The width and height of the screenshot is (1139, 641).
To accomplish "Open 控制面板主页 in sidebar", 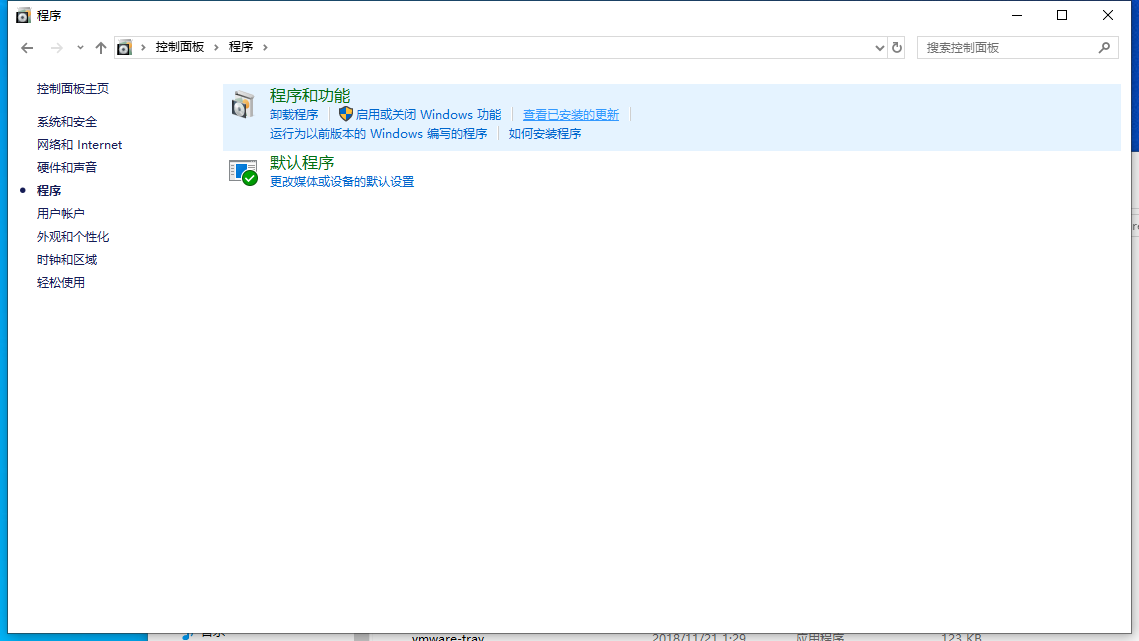I will (73, 89).
